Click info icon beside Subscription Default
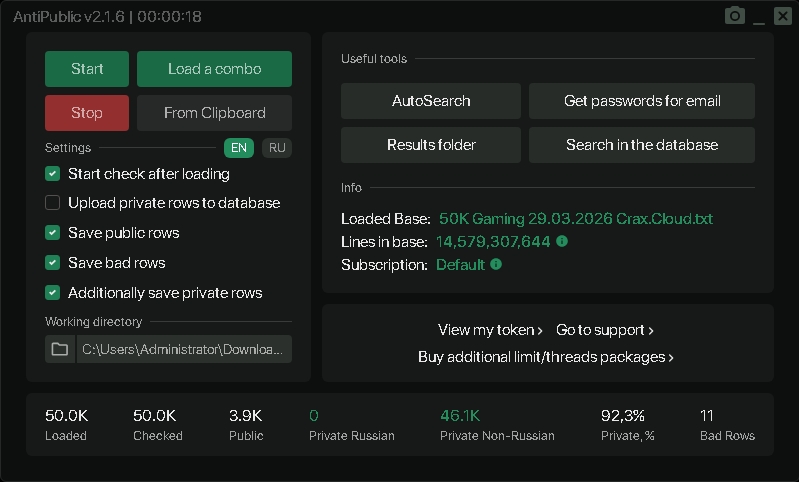Screen dimensions: 799x482 click(496, 265)
